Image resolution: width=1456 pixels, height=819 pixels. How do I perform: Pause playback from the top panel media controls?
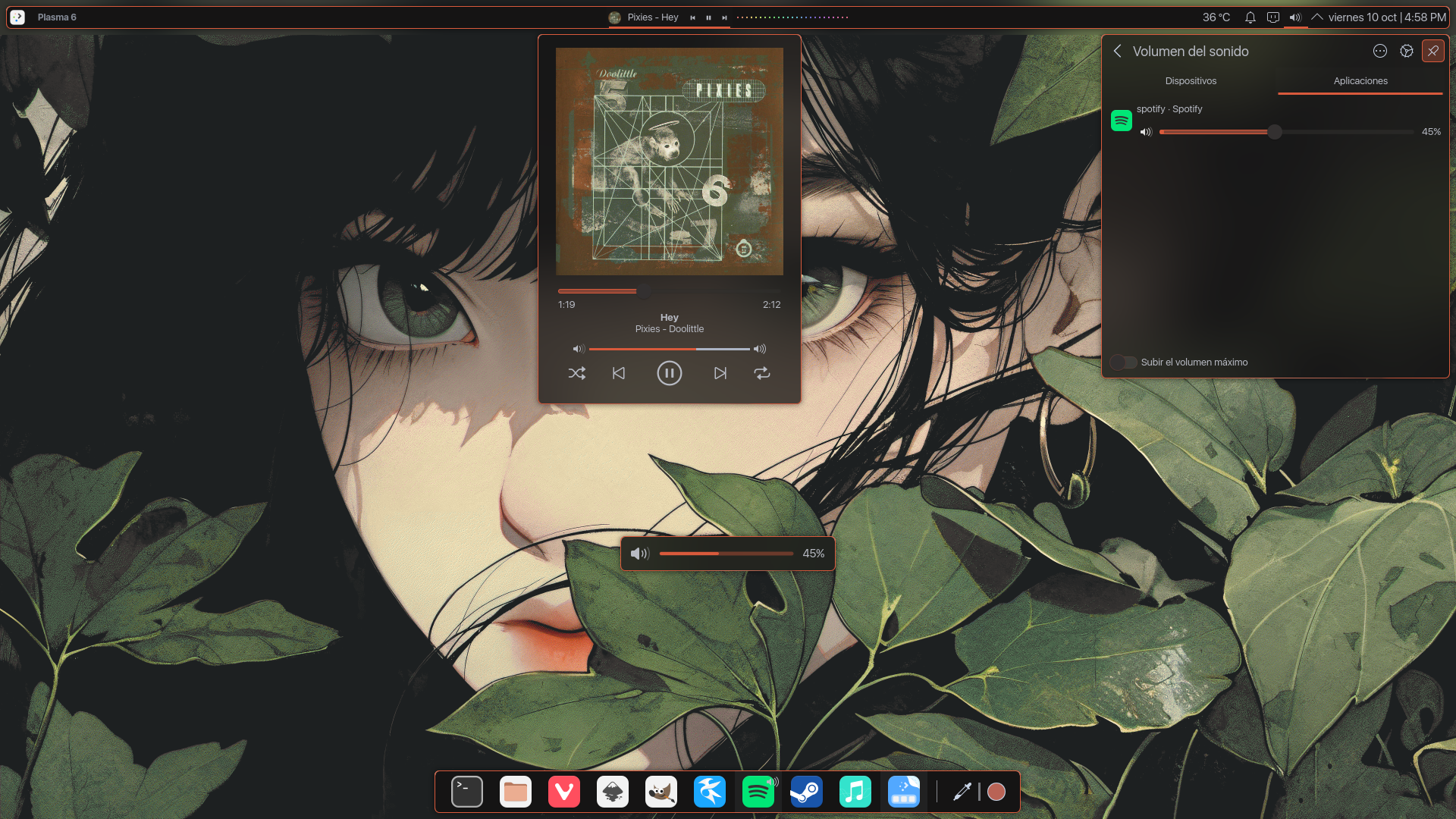coord(708,17)
